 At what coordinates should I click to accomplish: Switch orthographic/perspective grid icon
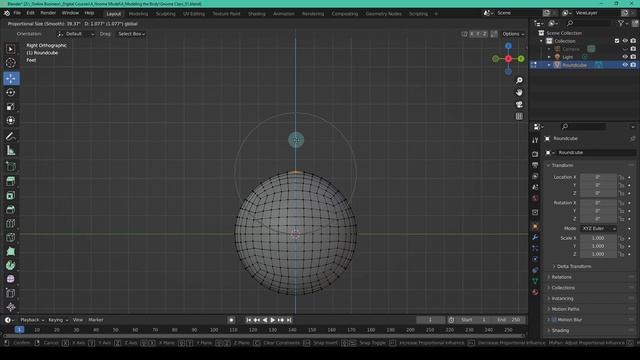(x=519, y=116)
